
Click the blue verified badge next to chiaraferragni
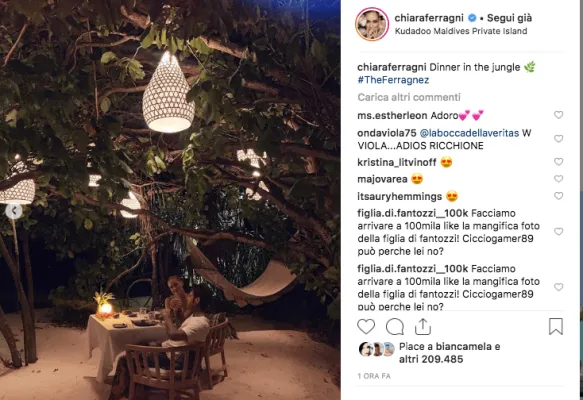tap(472, 17)
